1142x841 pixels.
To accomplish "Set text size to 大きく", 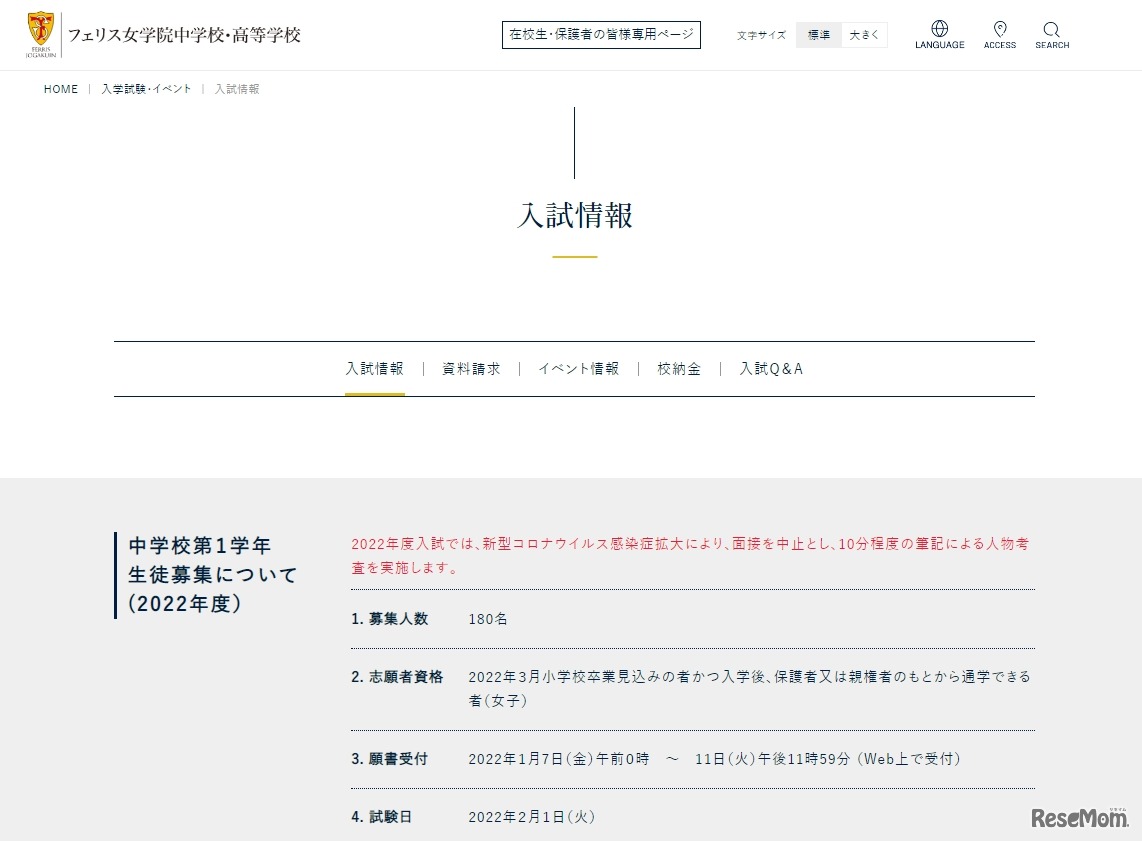I will [x=865, y=35].
